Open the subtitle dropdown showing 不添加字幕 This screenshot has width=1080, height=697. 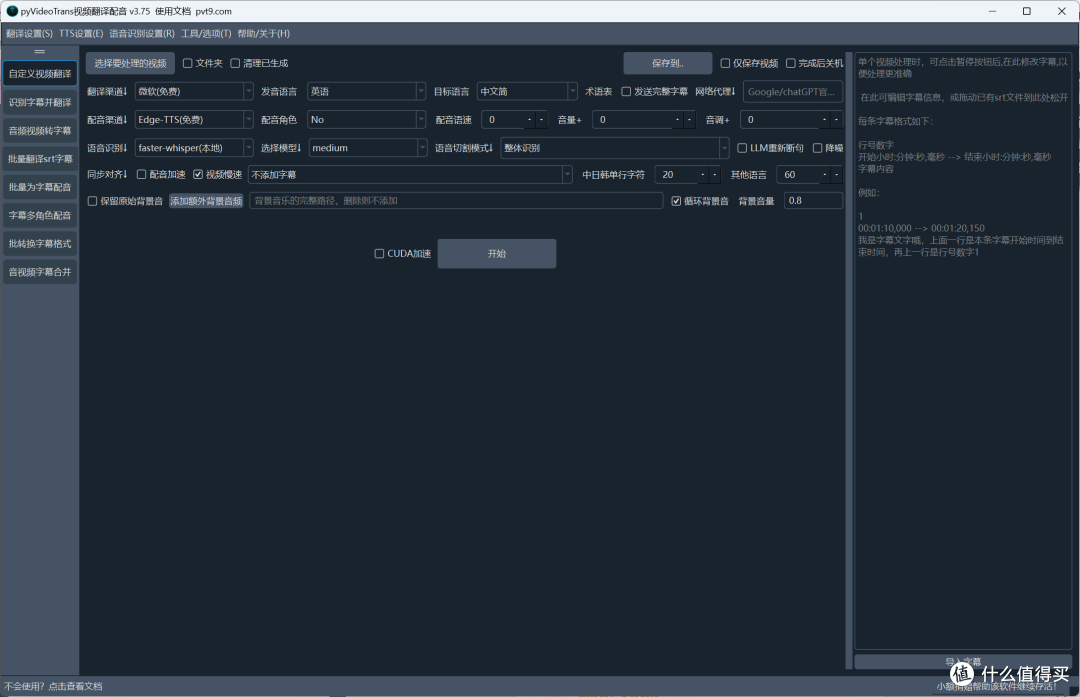[411, 174]
